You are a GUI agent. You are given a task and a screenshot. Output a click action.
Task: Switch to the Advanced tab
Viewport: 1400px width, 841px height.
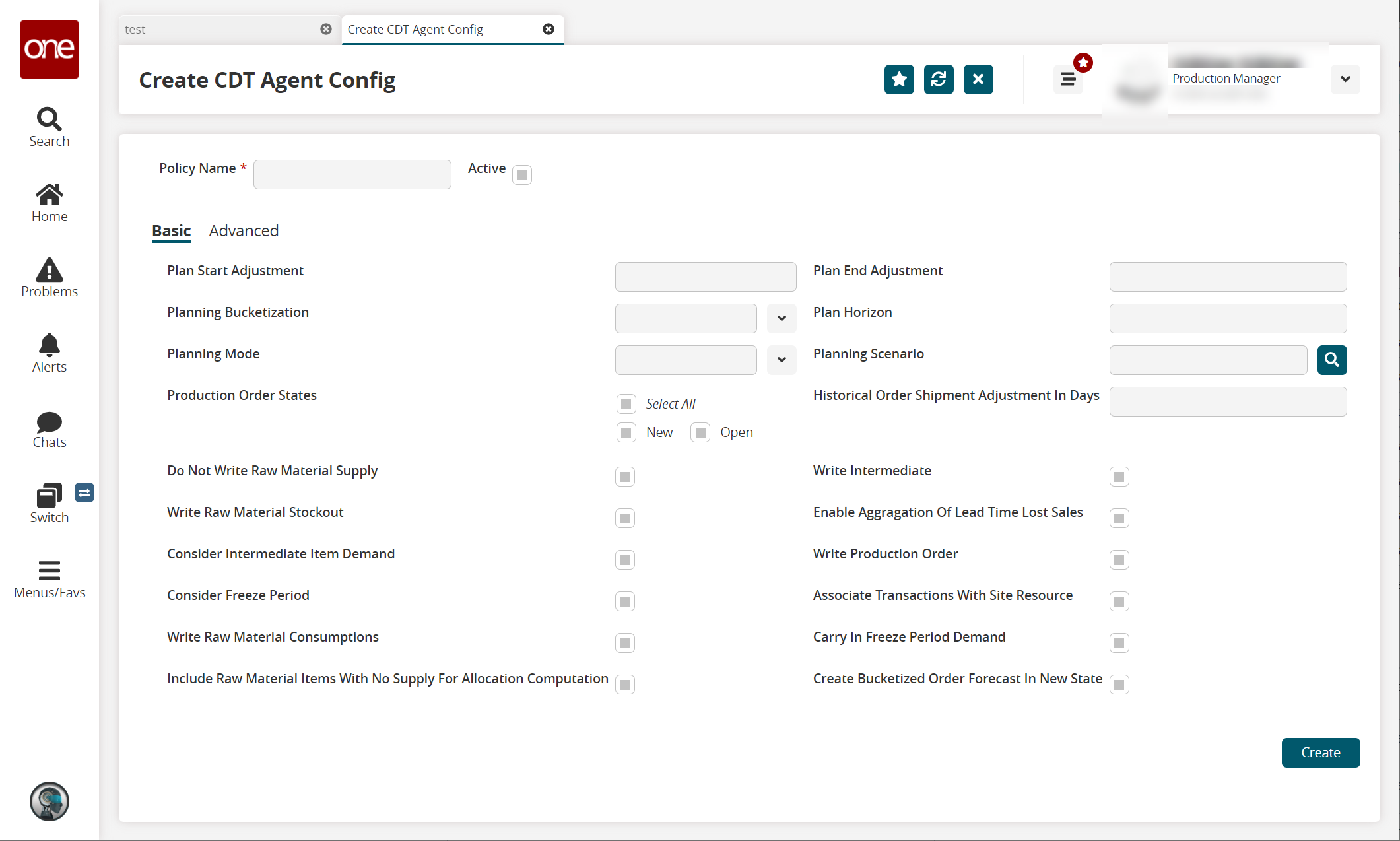pos(244,231)
